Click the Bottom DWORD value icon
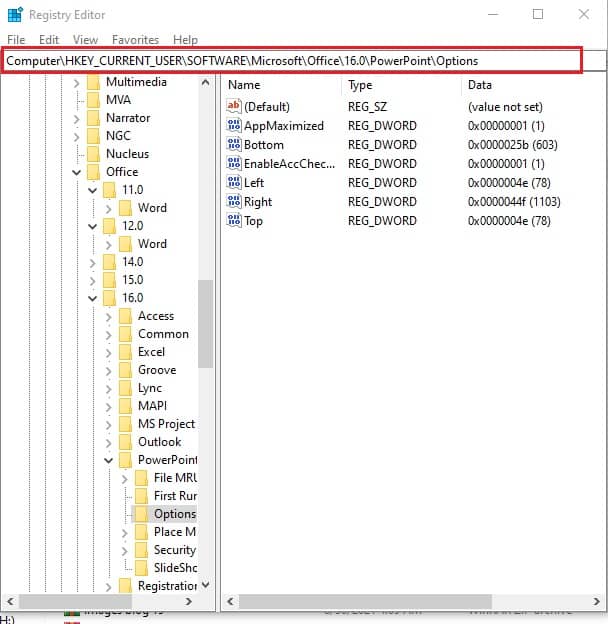The height and width of the screenshot is (624, 608). [x=234, y=144]
